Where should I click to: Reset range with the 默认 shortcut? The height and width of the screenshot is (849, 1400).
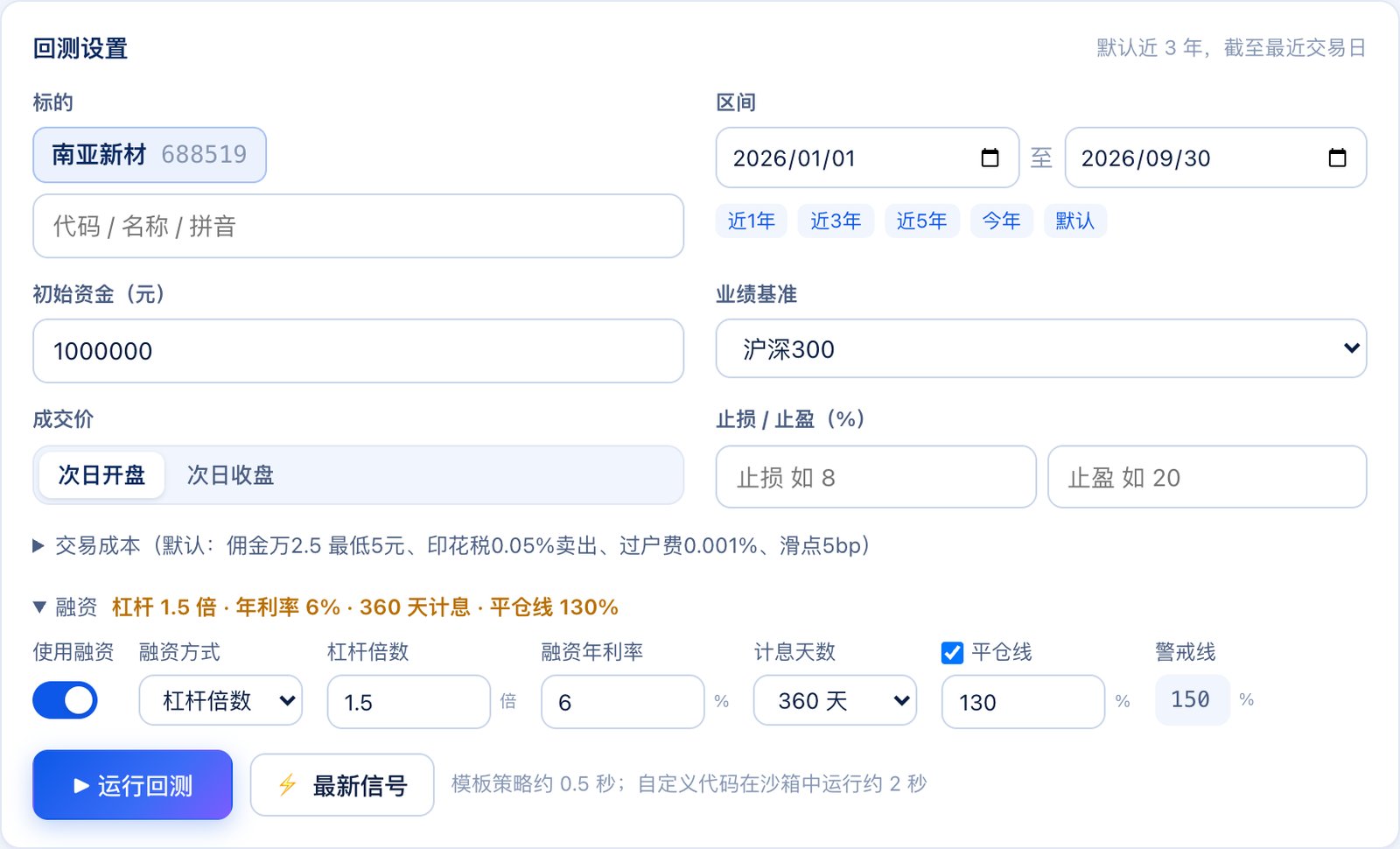1075,221
